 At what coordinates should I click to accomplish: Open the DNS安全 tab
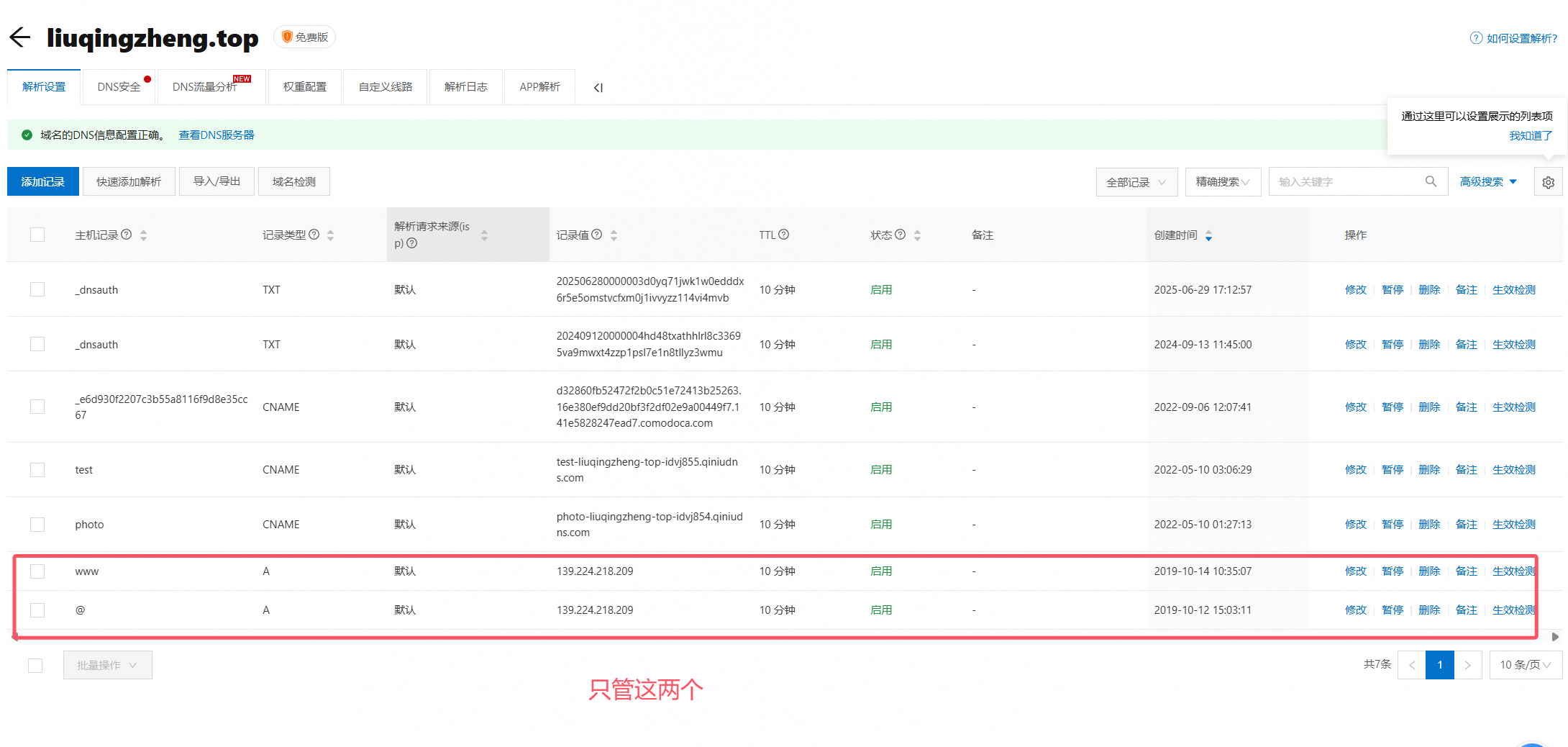(119, 87)
